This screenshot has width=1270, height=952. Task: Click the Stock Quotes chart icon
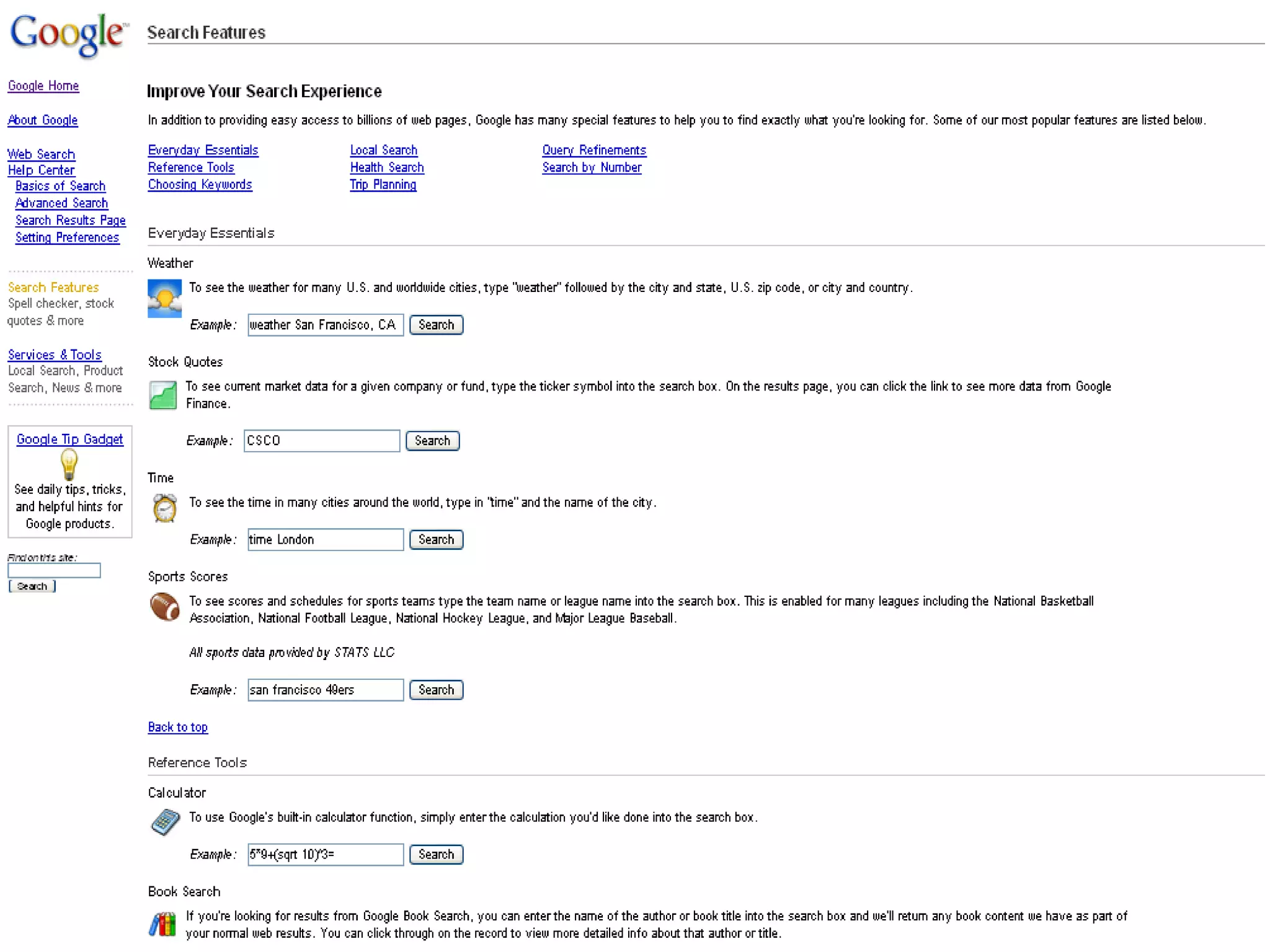(163, 395)
